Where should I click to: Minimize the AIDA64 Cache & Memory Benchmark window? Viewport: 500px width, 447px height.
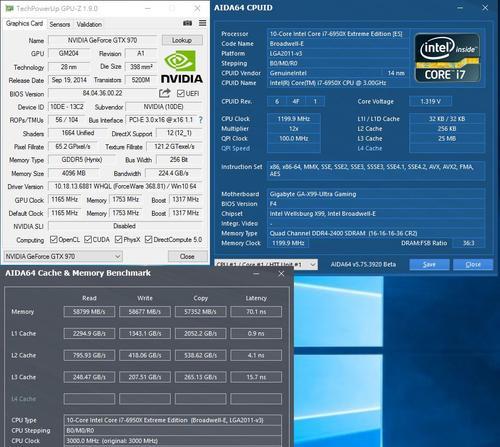point(256,274)
